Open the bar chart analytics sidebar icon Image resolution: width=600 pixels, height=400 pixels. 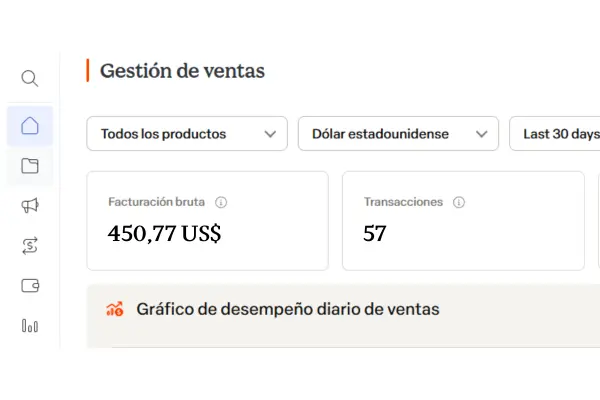pyautogui.click(x=30, y=325)
